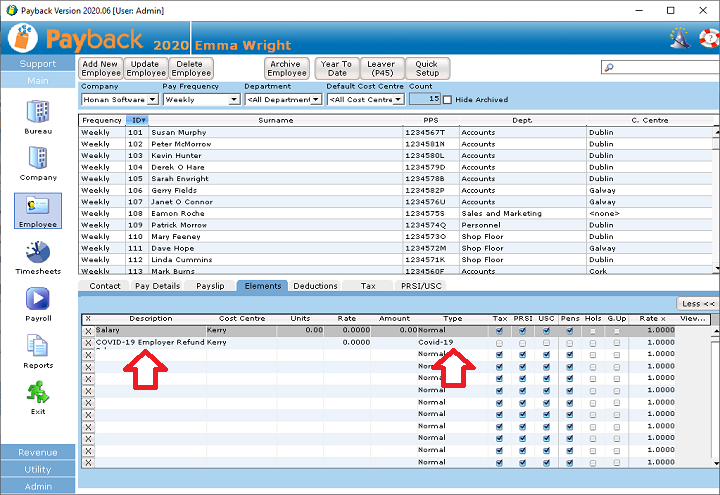Image resolution: width=720 pixels, height=495 pixels.
Task: Switch to the Deductions tab
Action: coord(315,286)
